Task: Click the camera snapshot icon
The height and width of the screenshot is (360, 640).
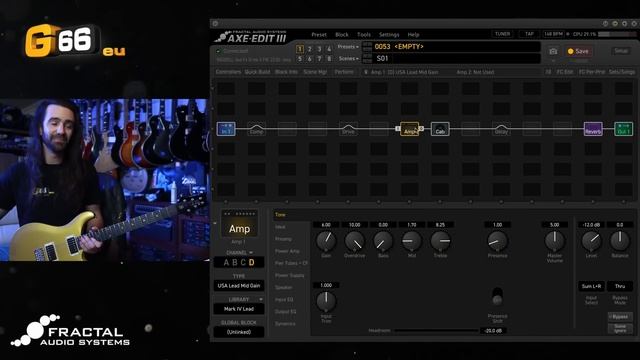Action: click(553, 51)
